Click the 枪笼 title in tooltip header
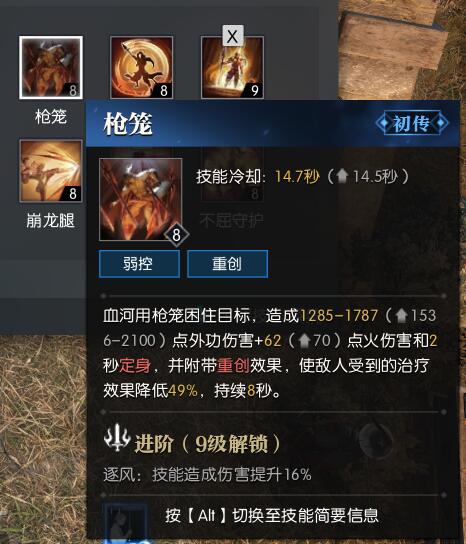The width and height of the screenshot is (466, 544). pyautogui.click(x=128, y=124)
